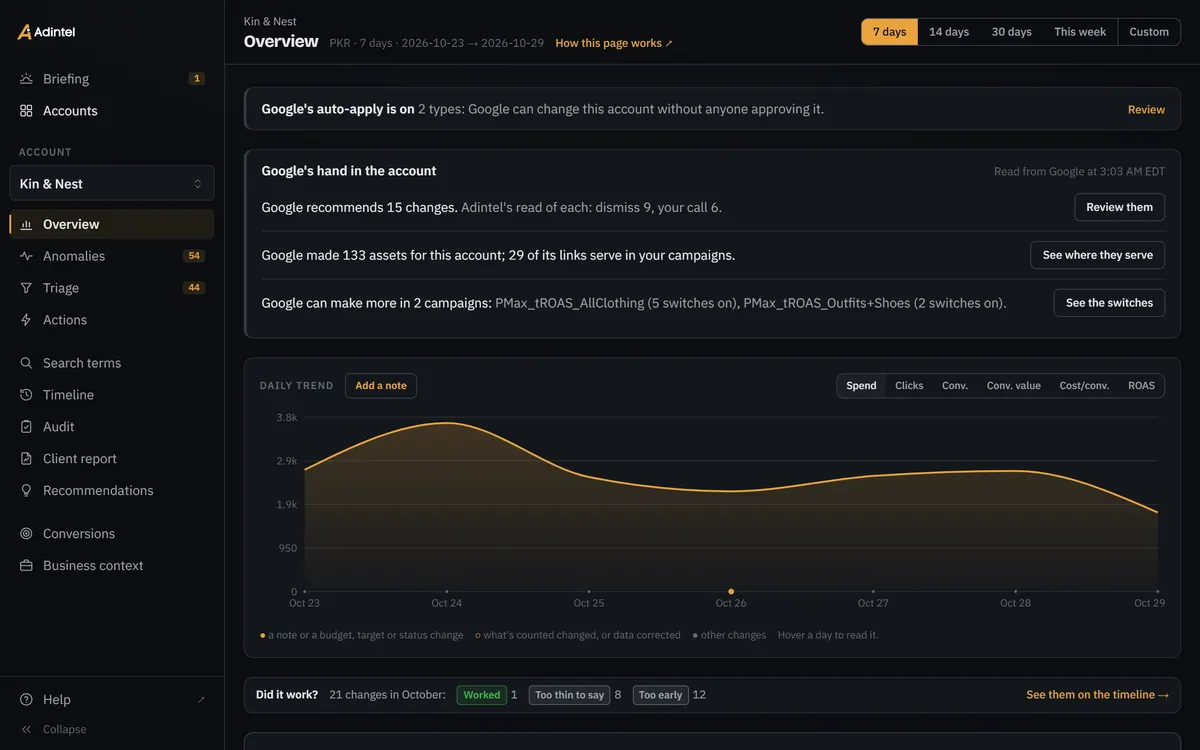Switch chart to Conv. value
Screen dimensions: 1200x750
1014,386
